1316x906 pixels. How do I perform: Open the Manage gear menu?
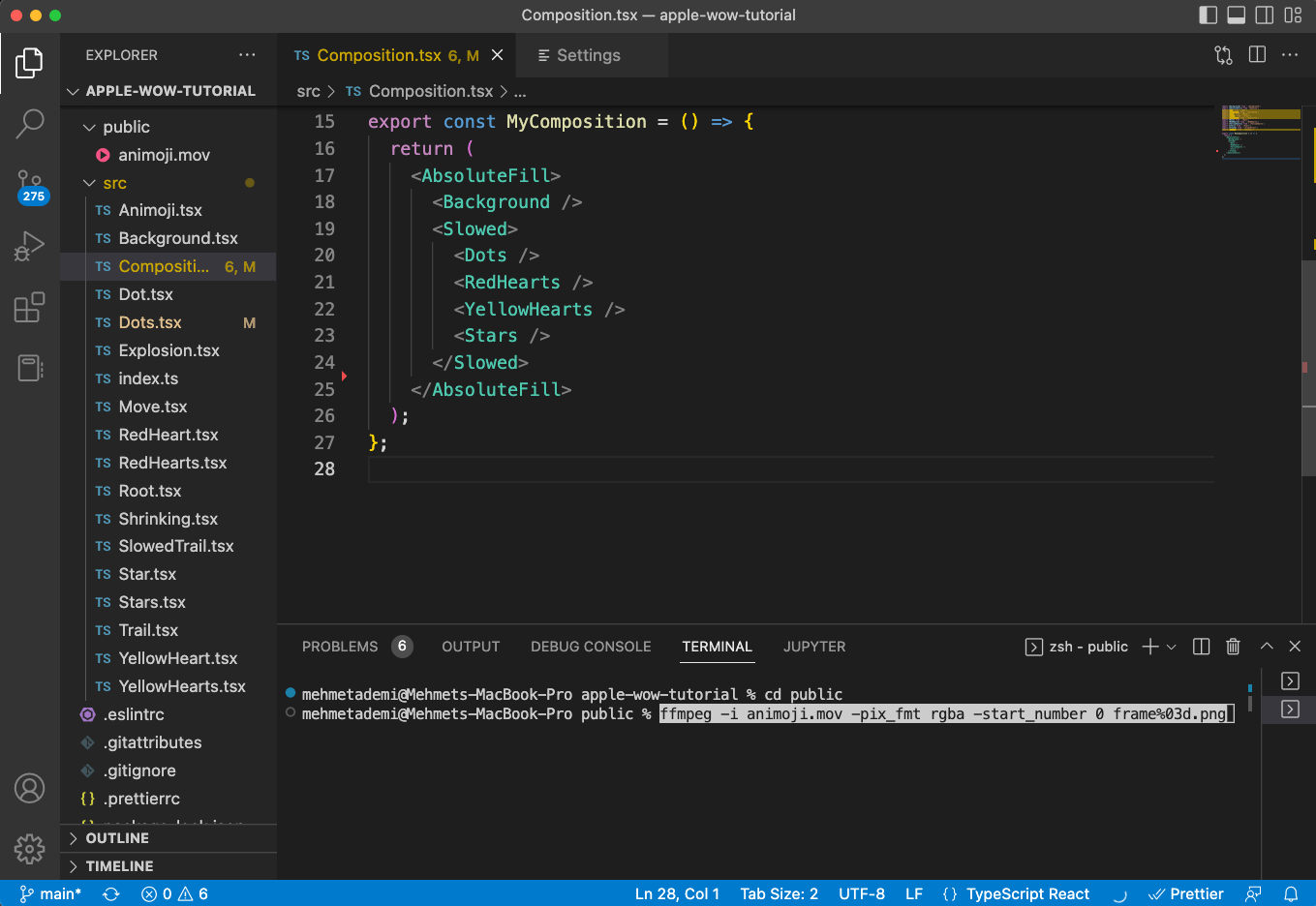[29, 849]
